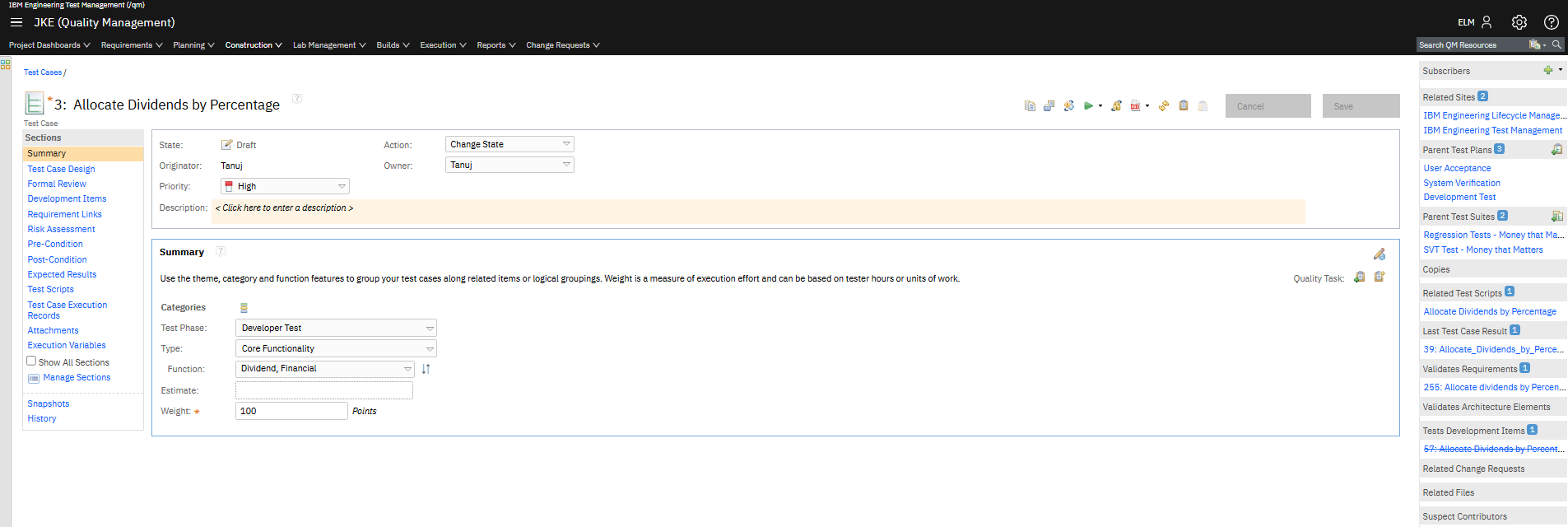Go to the Test Scripts section

click(50, 290)
